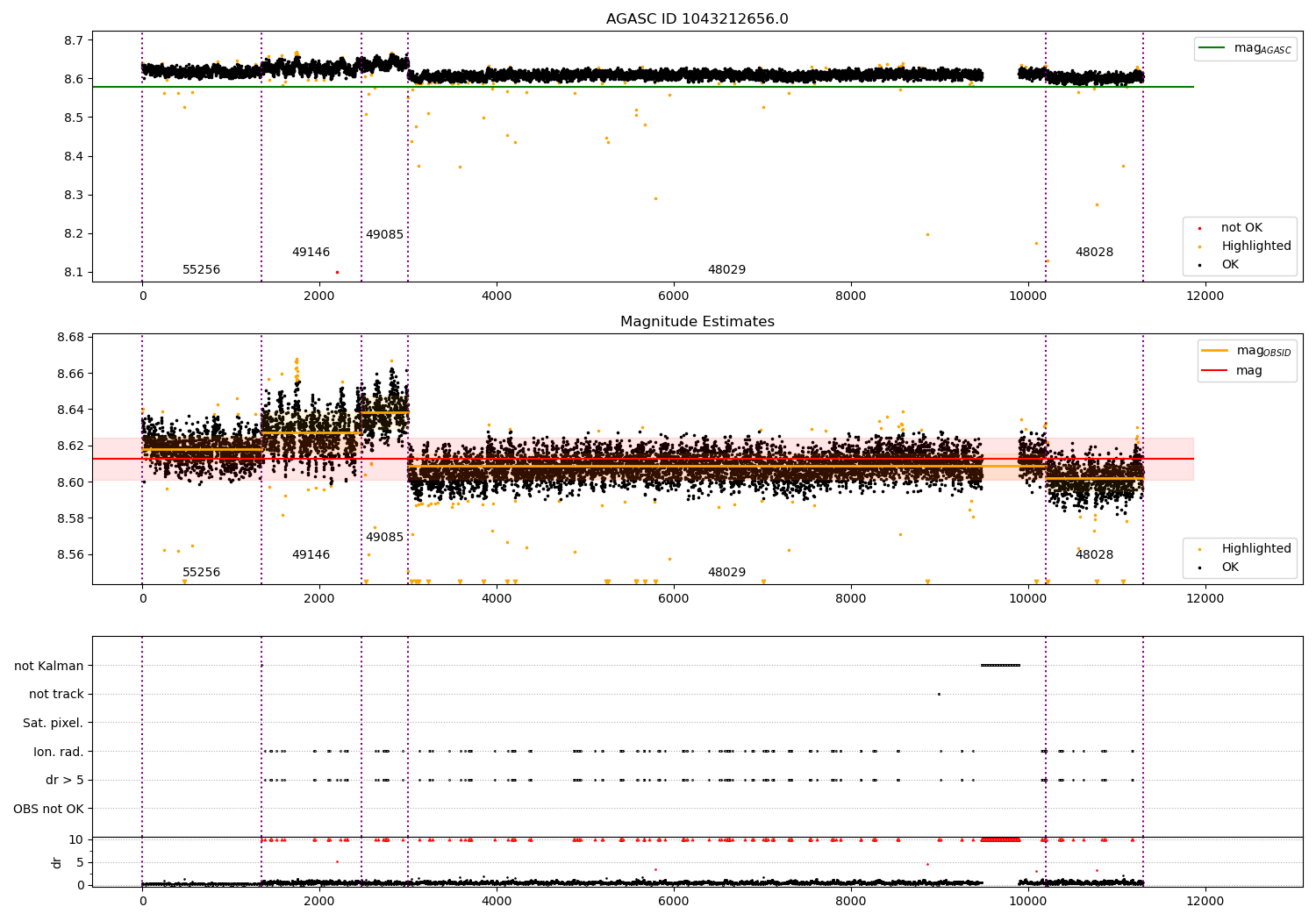Image resolution: width=1316 pixels, height=921 pixels.
Task: Click the 48029 label in the top plot
Action: [x=727, y=270]
